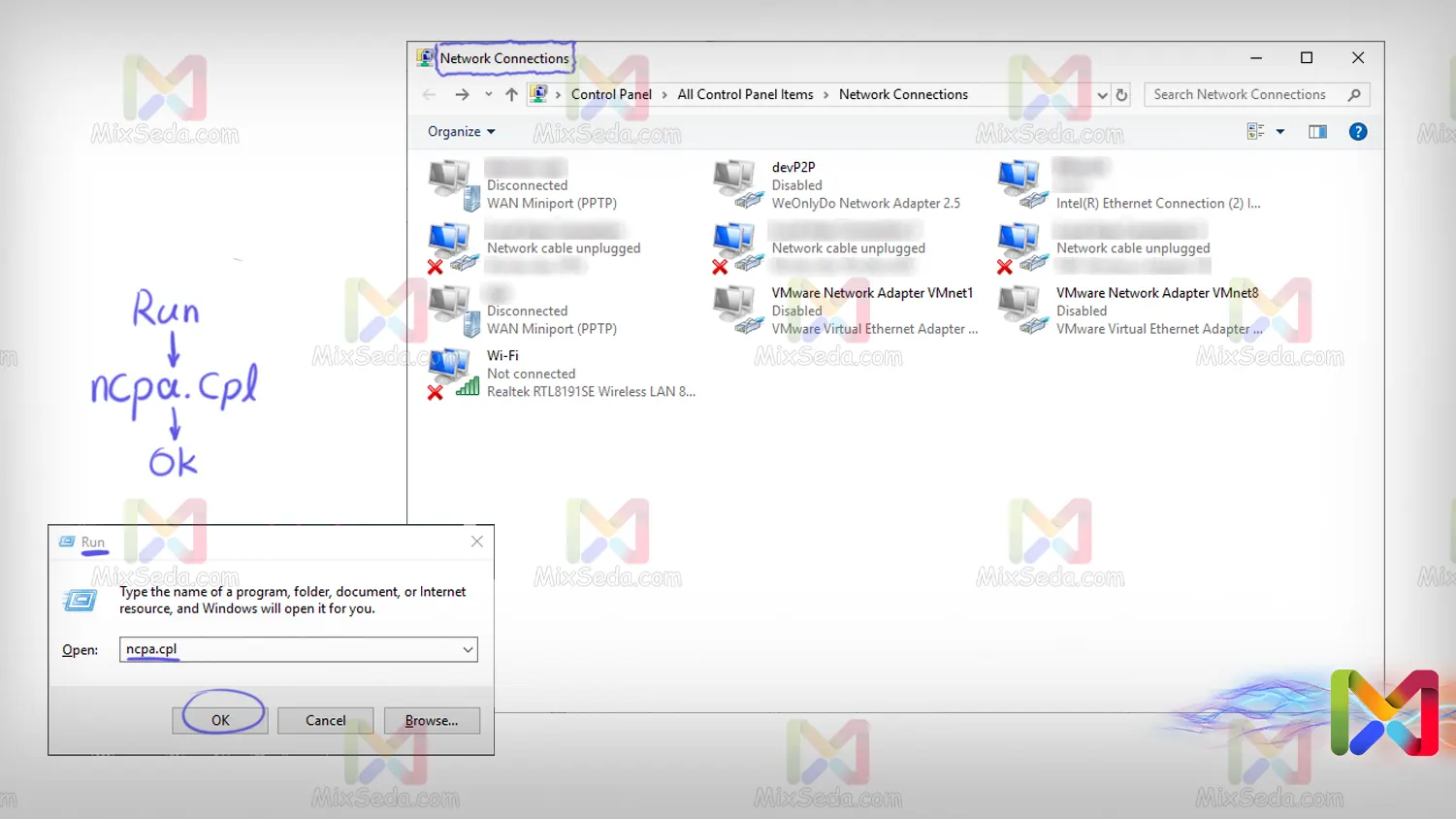The image size is (1456, 819).
Task: Open the address bar history dropdown
Action: coord(1102,95)
